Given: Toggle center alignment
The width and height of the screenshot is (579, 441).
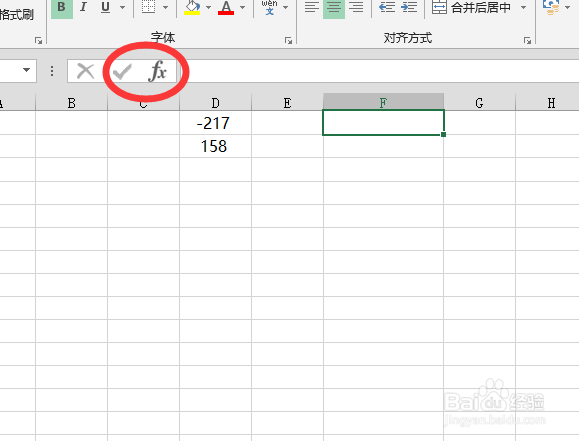Looking at the screenshot, I should tap(334, 7).
